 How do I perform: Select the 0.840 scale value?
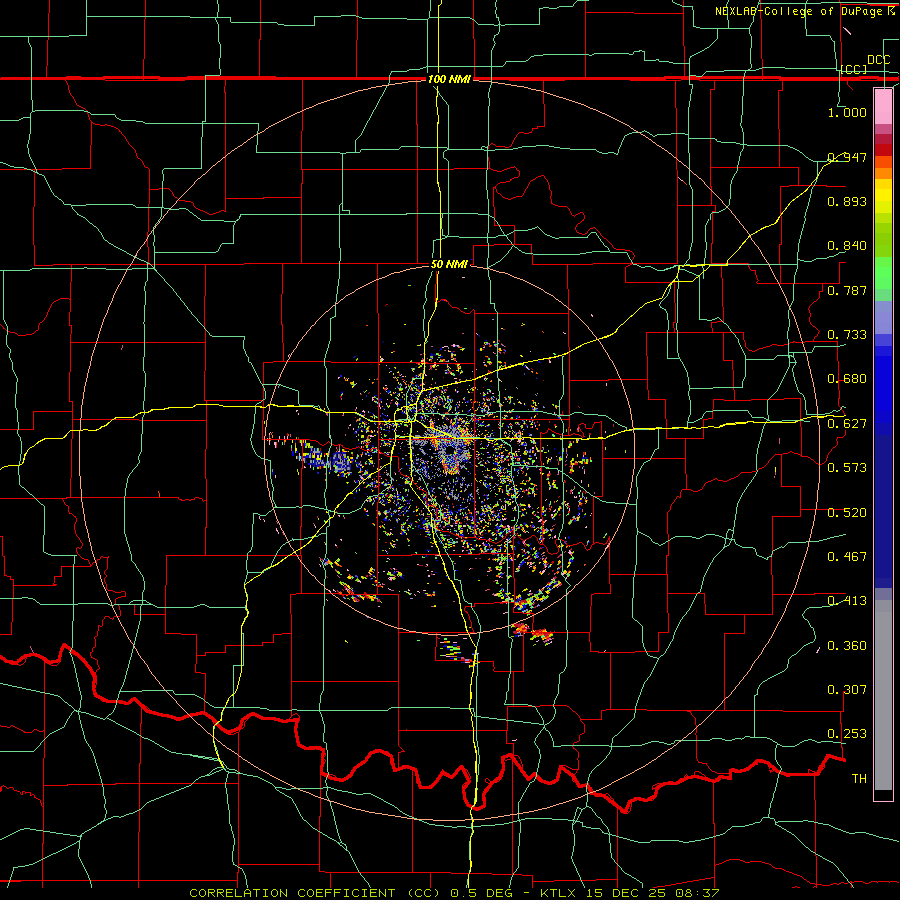(847, 245)
